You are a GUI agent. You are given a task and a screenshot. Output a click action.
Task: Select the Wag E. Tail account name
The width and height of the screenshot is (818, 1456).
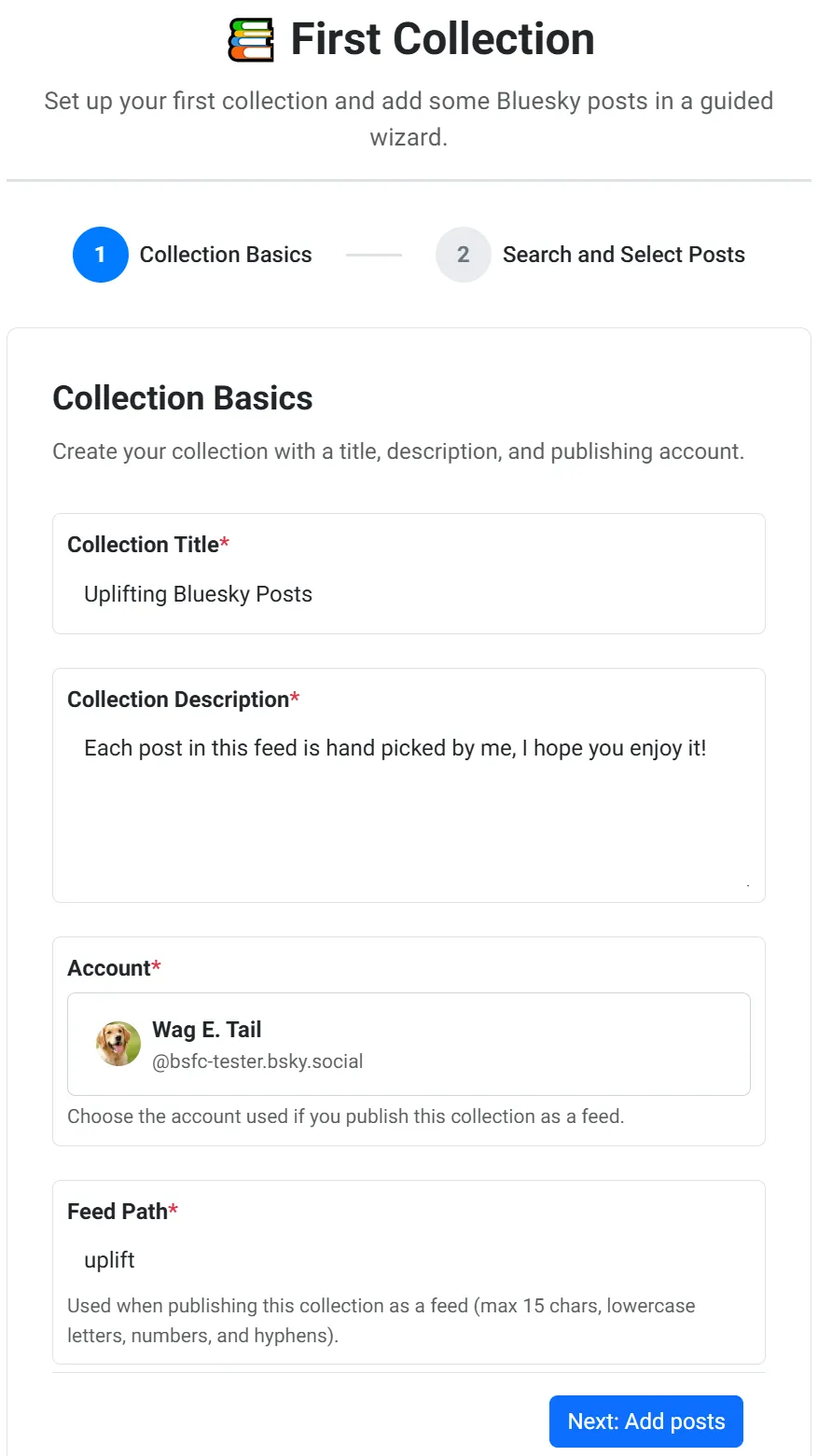(207, 1030)
